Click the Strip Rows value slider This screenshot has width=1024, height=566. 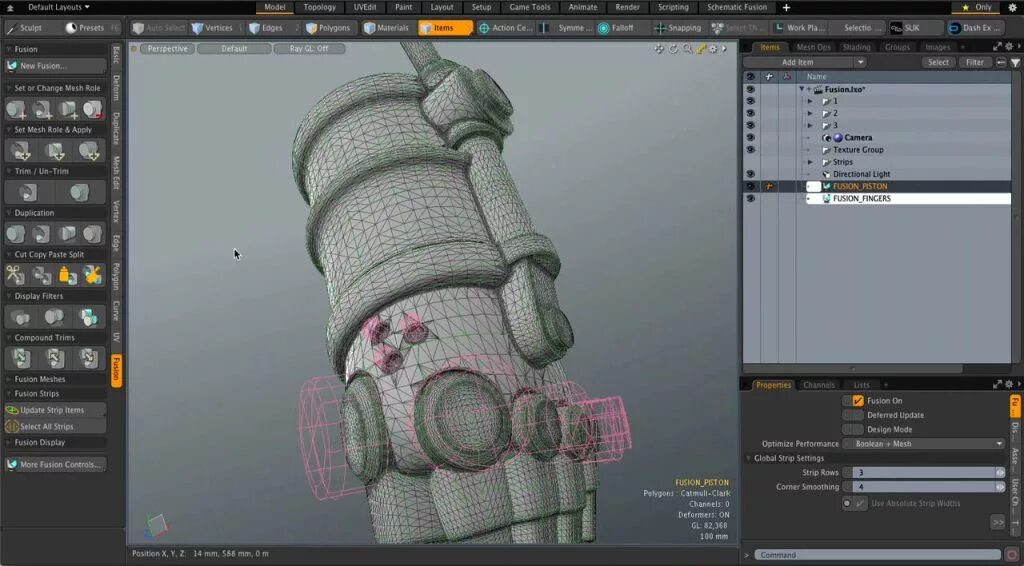pos(923,473)
